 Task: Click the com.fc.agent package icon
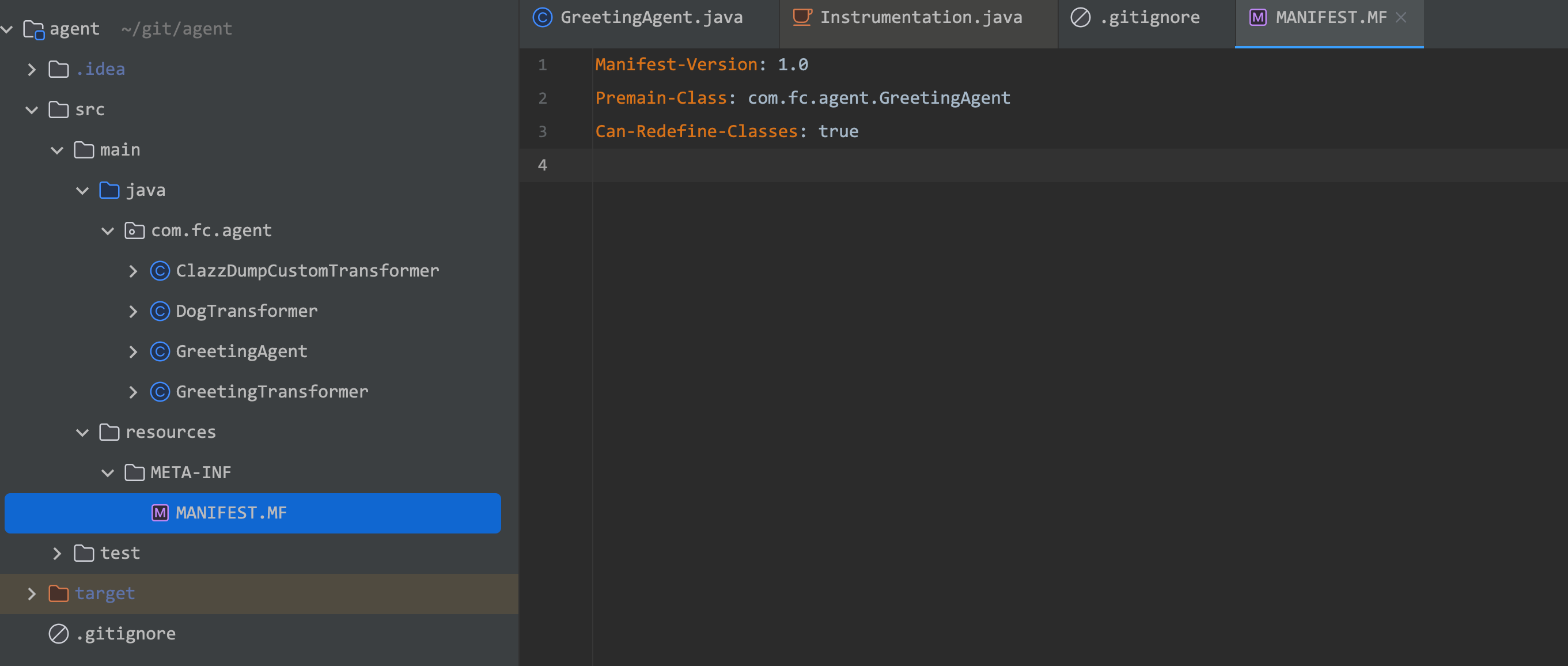[135, 230]
